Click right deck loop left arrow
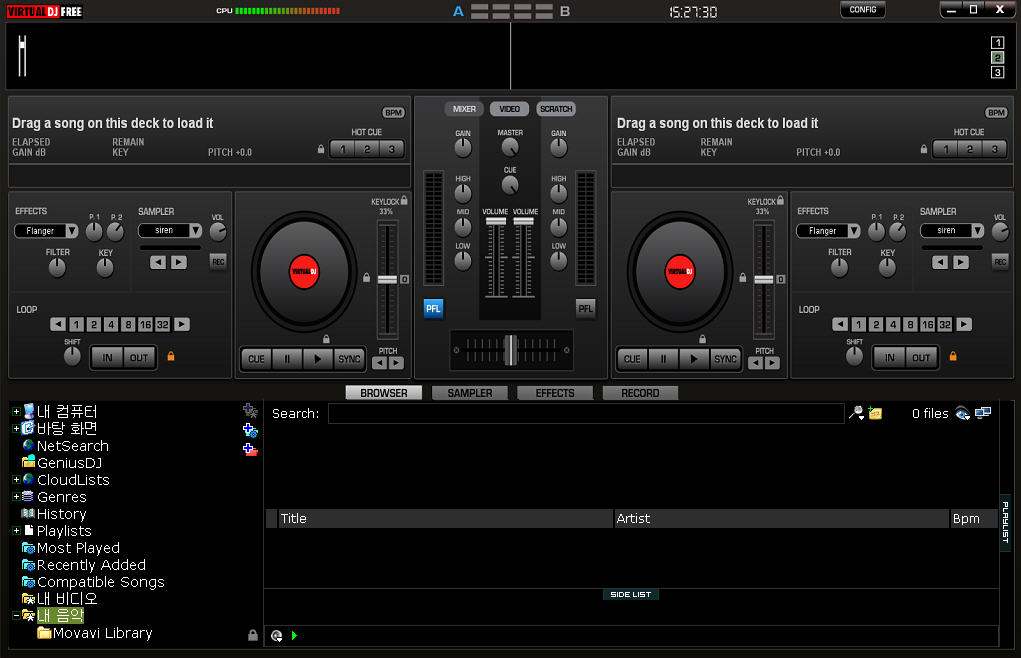Viewport: 1021px width, 658px height. coord(840,324)
